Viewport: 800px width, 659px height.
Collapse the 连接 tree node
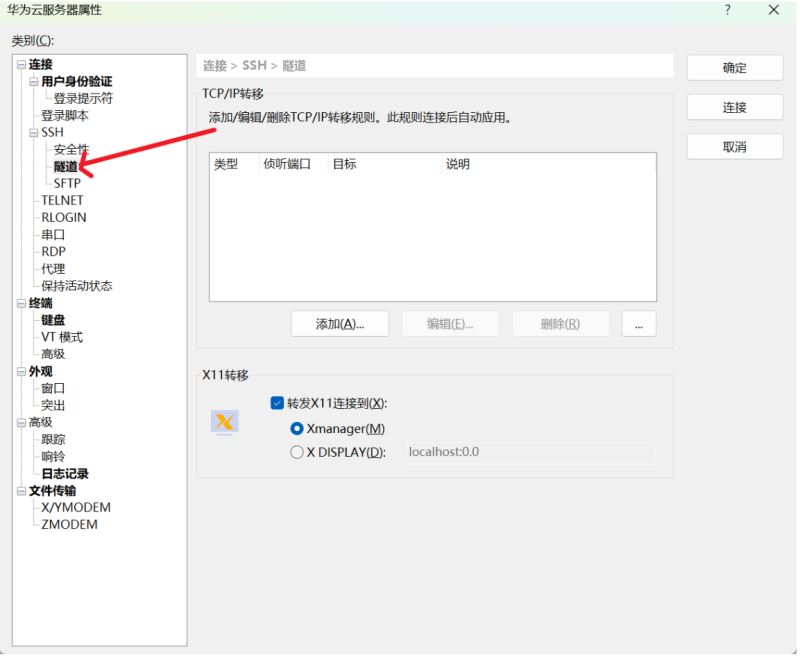(x=21, y=65)
